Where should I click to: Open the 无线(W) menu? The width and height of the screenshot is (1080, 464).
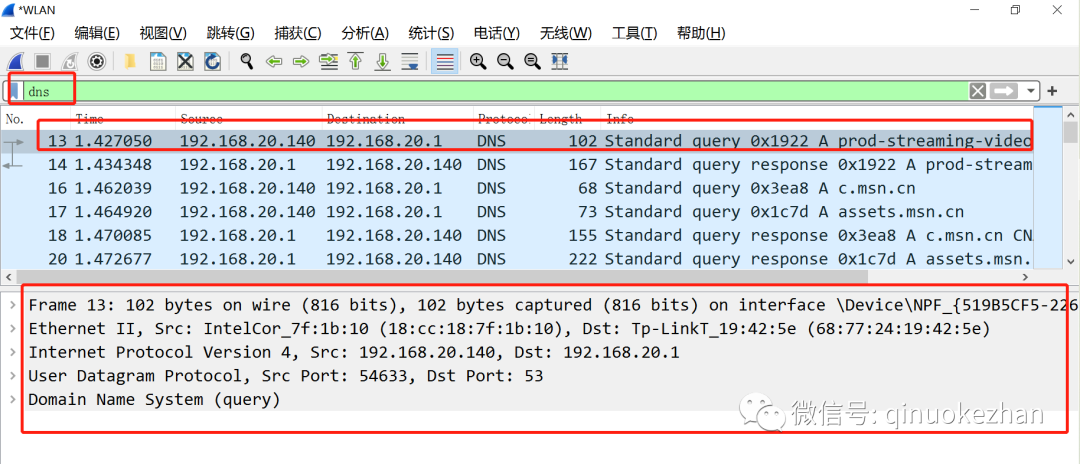click(x=565, y=33)
